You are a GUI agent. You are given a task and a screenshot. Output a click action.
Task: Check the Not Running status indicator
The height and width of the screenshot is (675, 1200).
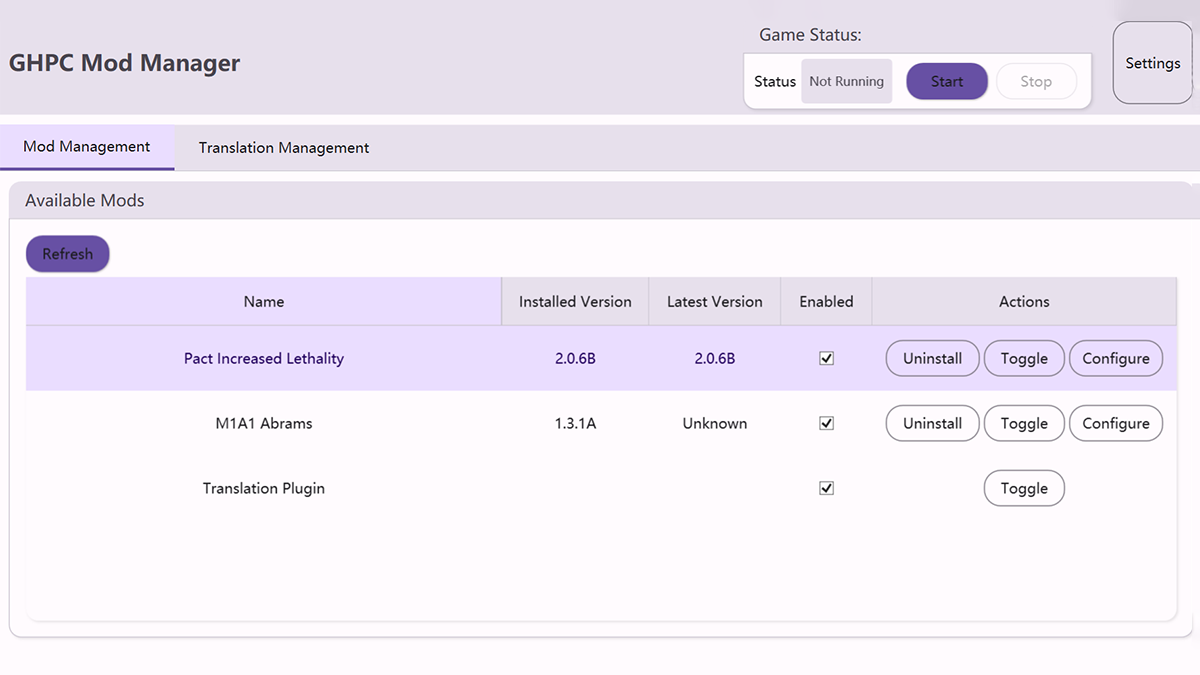pyautogui.click(x=846, y=81)
